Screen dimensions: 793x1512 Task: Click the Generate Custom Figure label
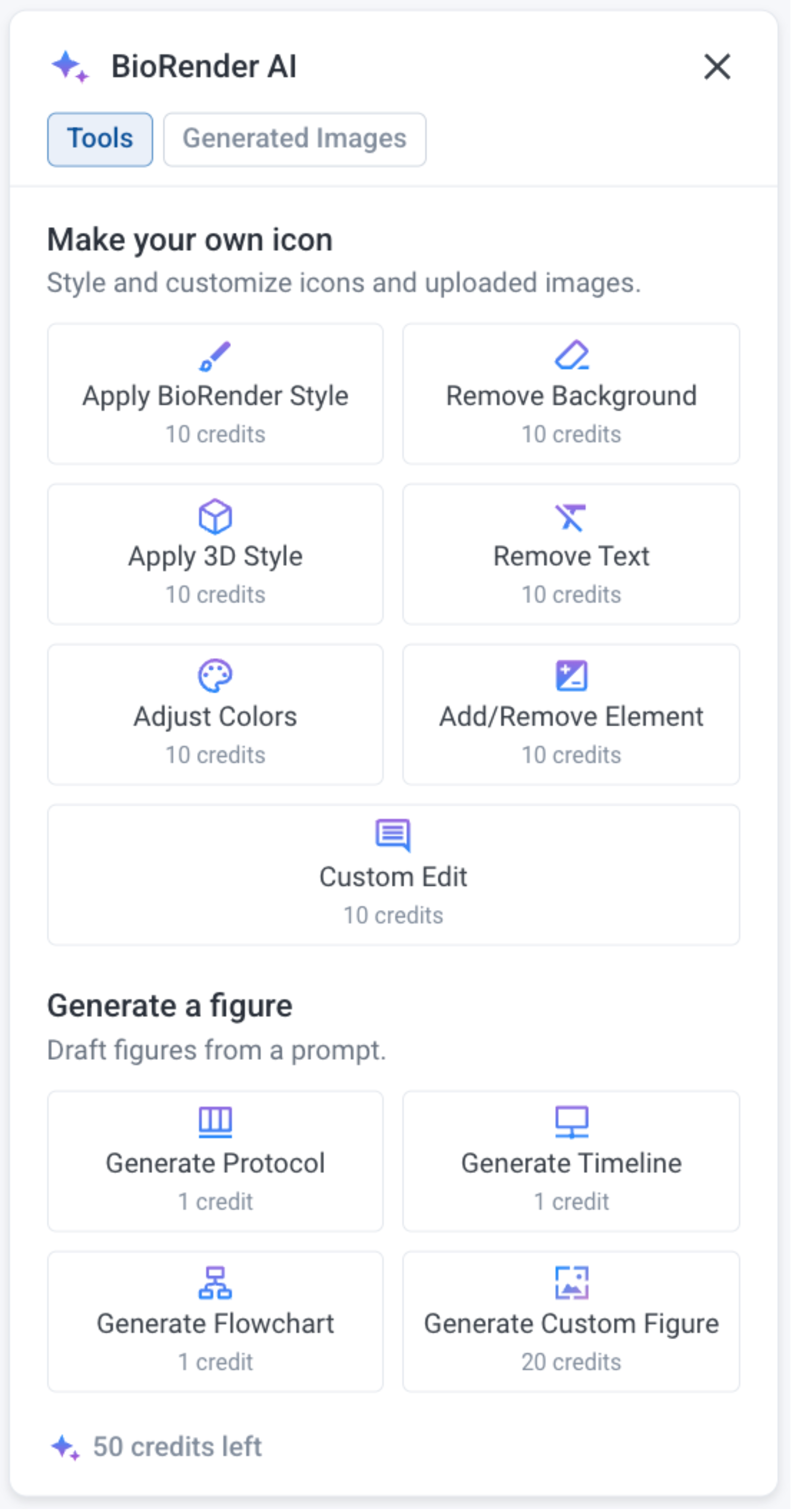coord(571,1324)
